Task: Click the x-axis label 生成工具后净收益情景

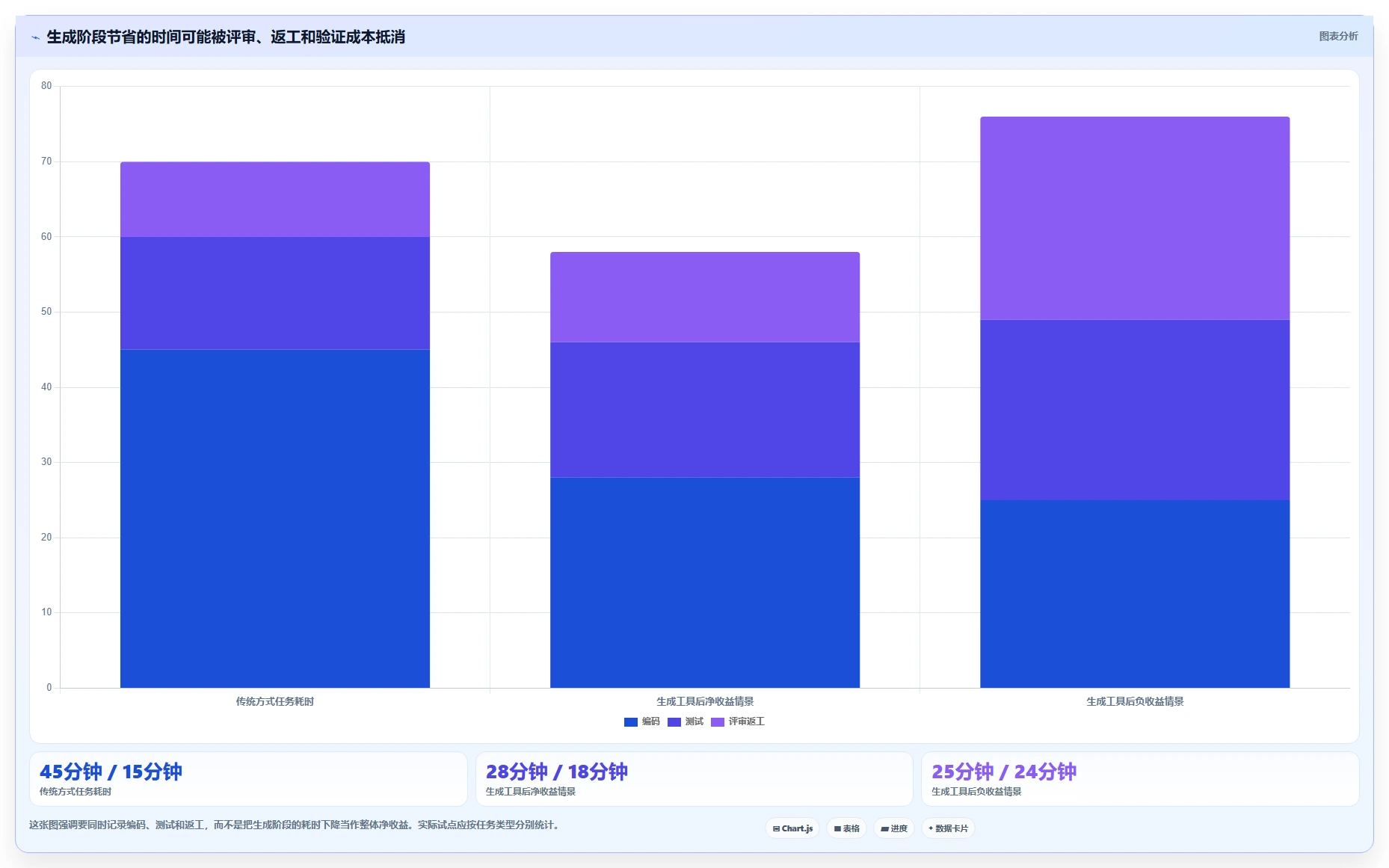Action: [x=705, y=701]
